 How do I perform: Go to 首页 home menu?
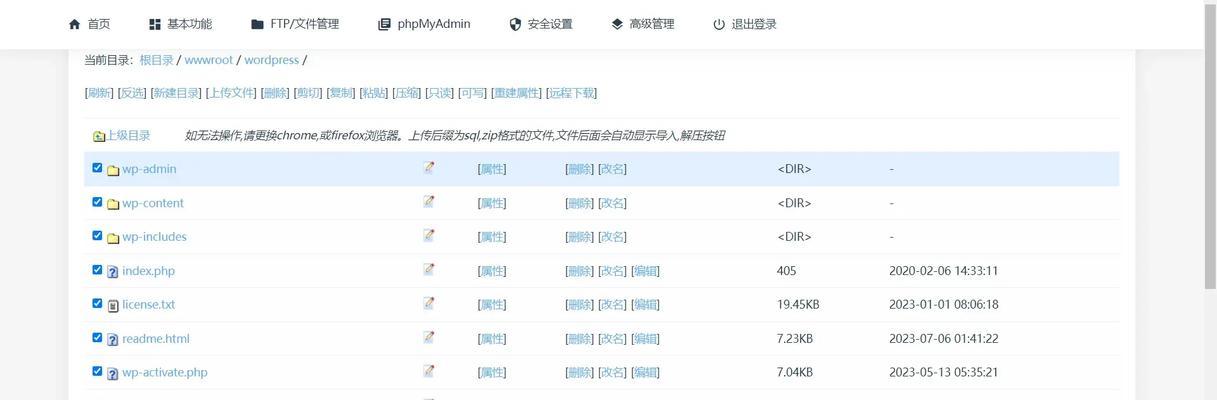coord(89,24)
